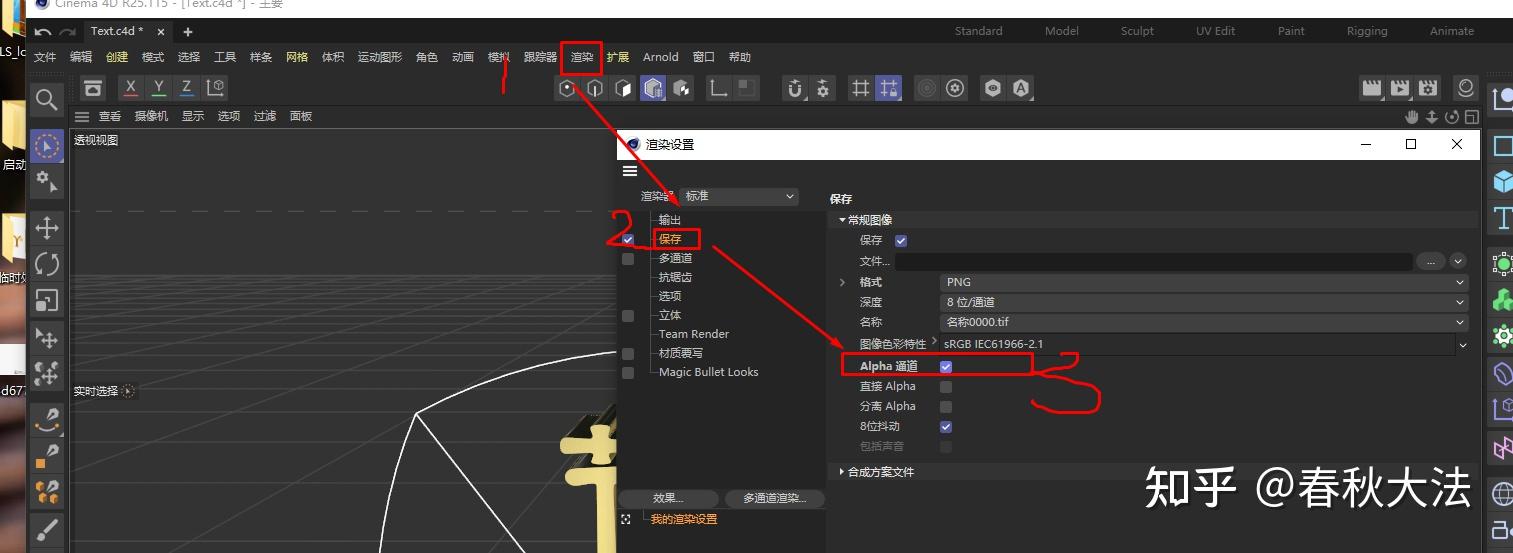
Task: Open the 名称 naming dropdown
Action: click(1204, 322)
